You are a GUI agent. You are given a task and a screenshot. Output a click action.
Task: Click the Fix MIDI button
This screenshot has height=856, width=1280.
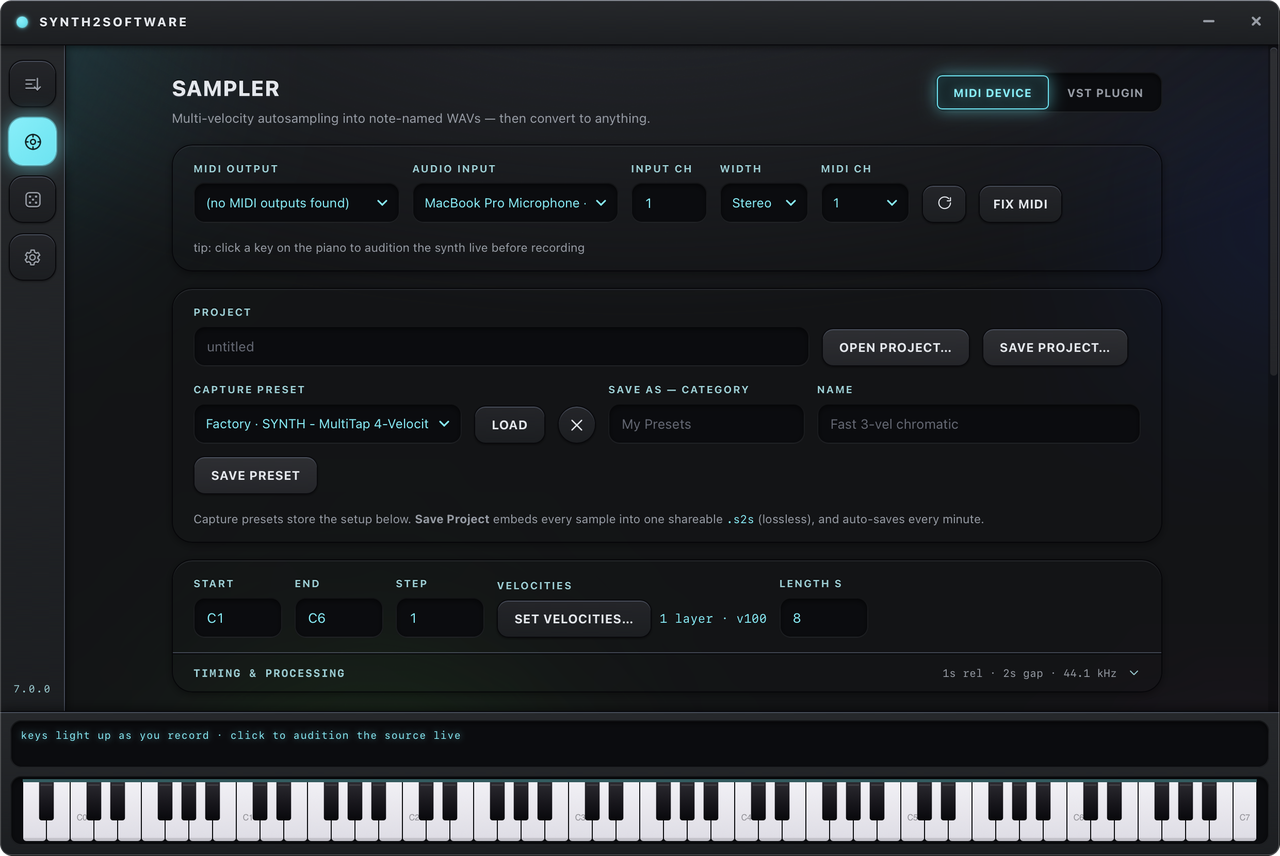1020,204
